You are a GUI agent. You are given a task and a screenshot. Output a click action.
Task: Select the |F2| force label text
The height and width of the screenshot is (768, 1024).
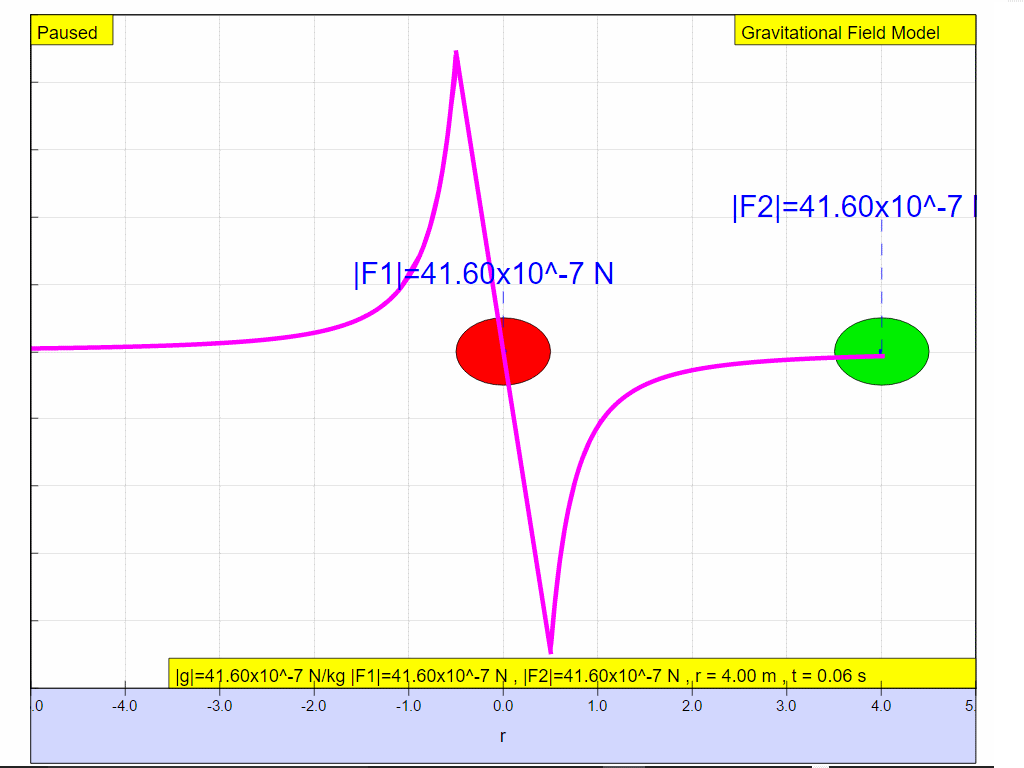click(x=852, y=207)
